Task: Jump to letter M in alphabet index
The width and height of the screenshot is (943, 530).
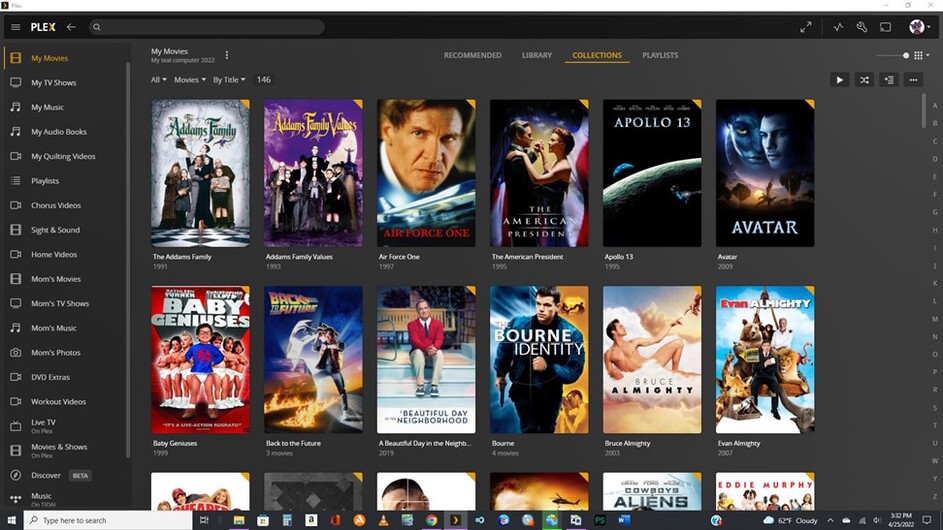Action: [935, 319]
